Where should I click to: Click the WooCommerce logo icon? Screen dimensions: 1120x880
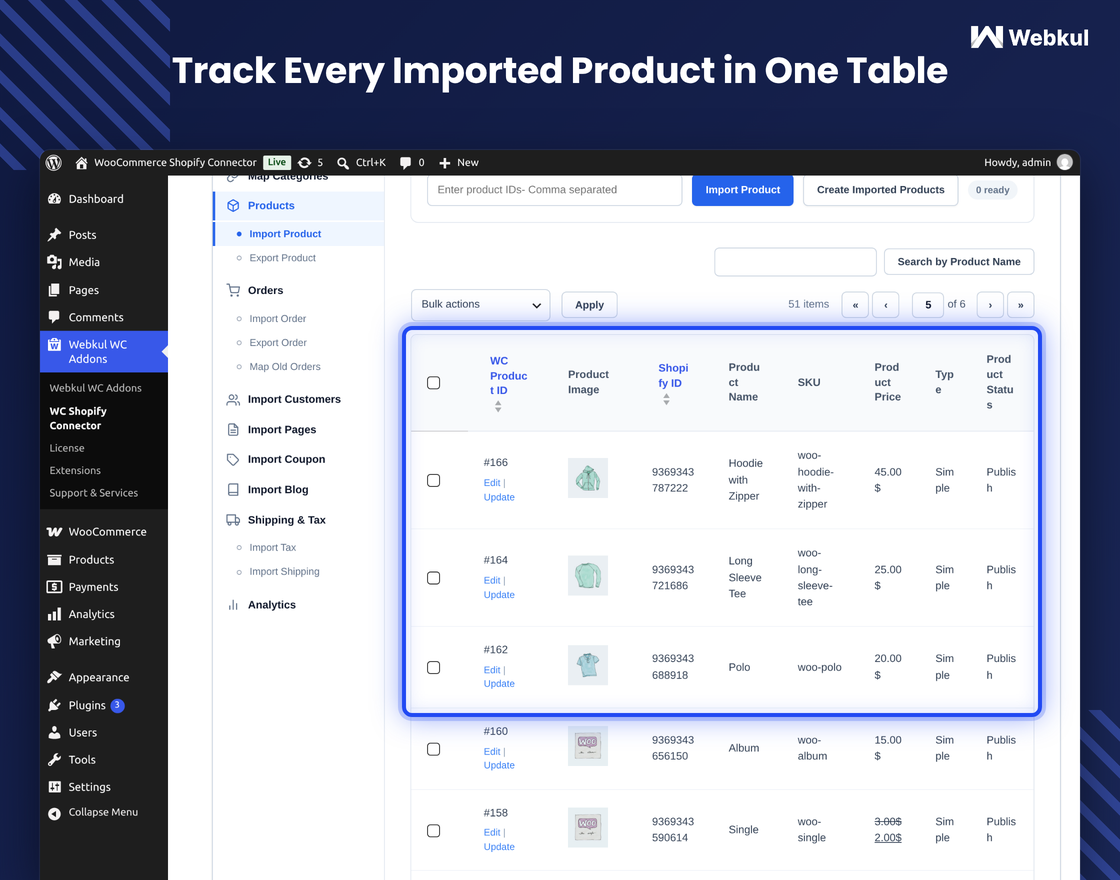click(54, 532)
